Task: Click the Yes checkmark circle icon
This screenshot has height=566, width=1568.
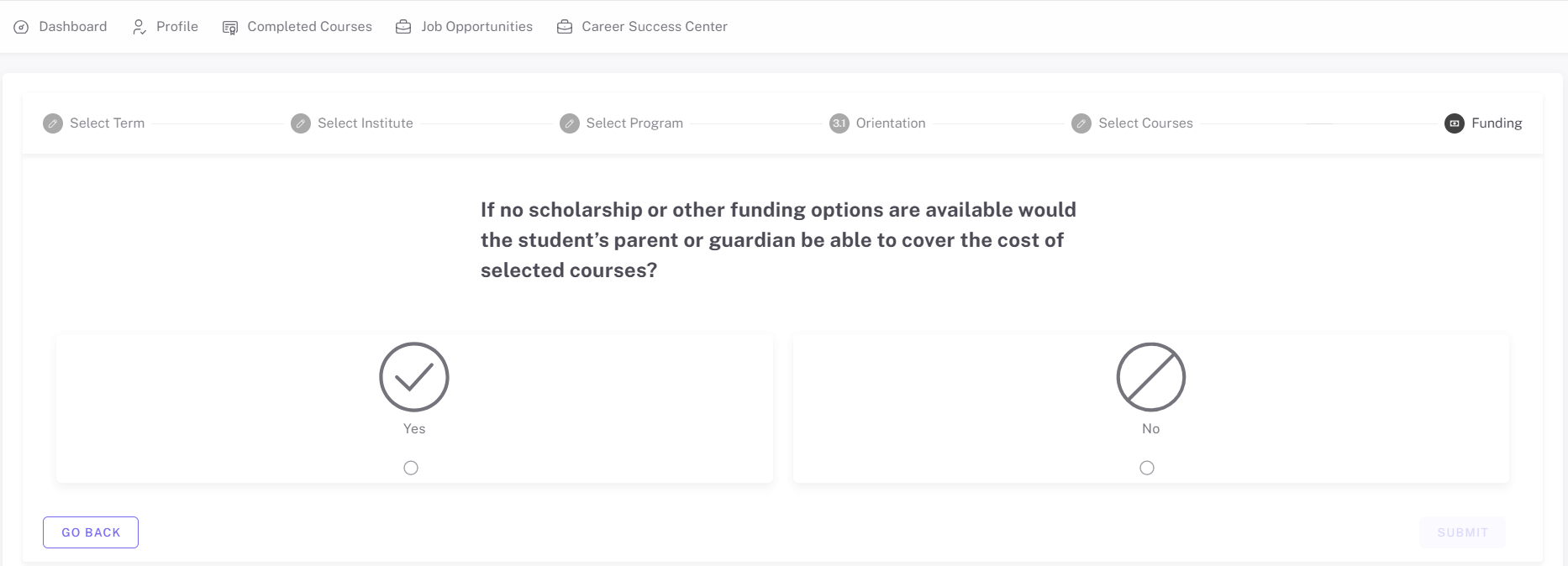Action: [x=414, y=378]
